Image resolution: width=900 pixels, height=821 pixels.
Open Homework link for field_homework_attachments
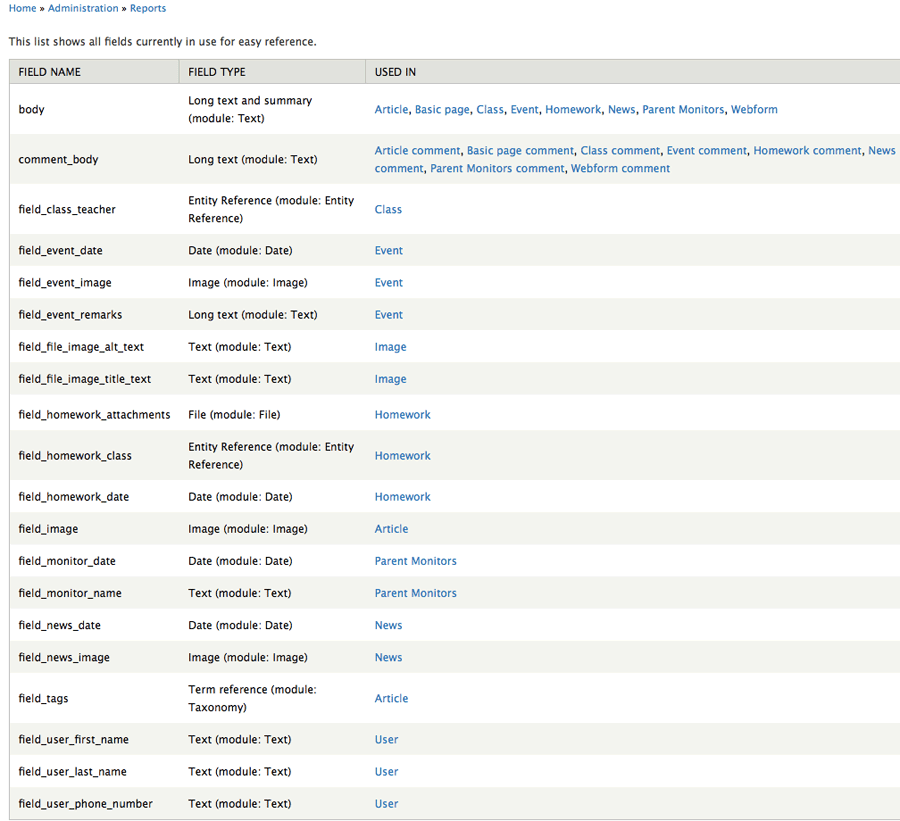point(402,415)
